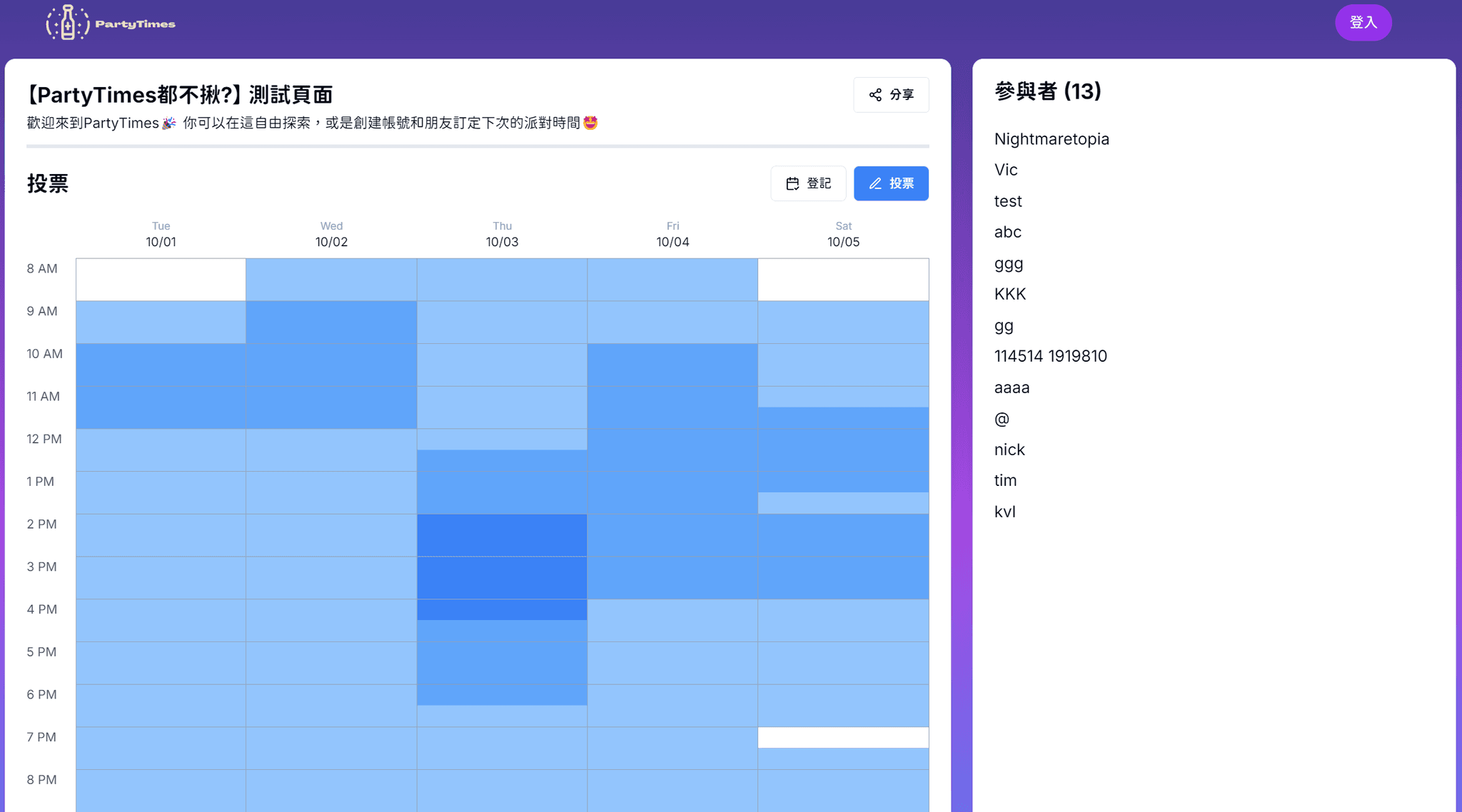
Task: Click the Saturday 3 PM time slot
Action: (x=844, y=578)
